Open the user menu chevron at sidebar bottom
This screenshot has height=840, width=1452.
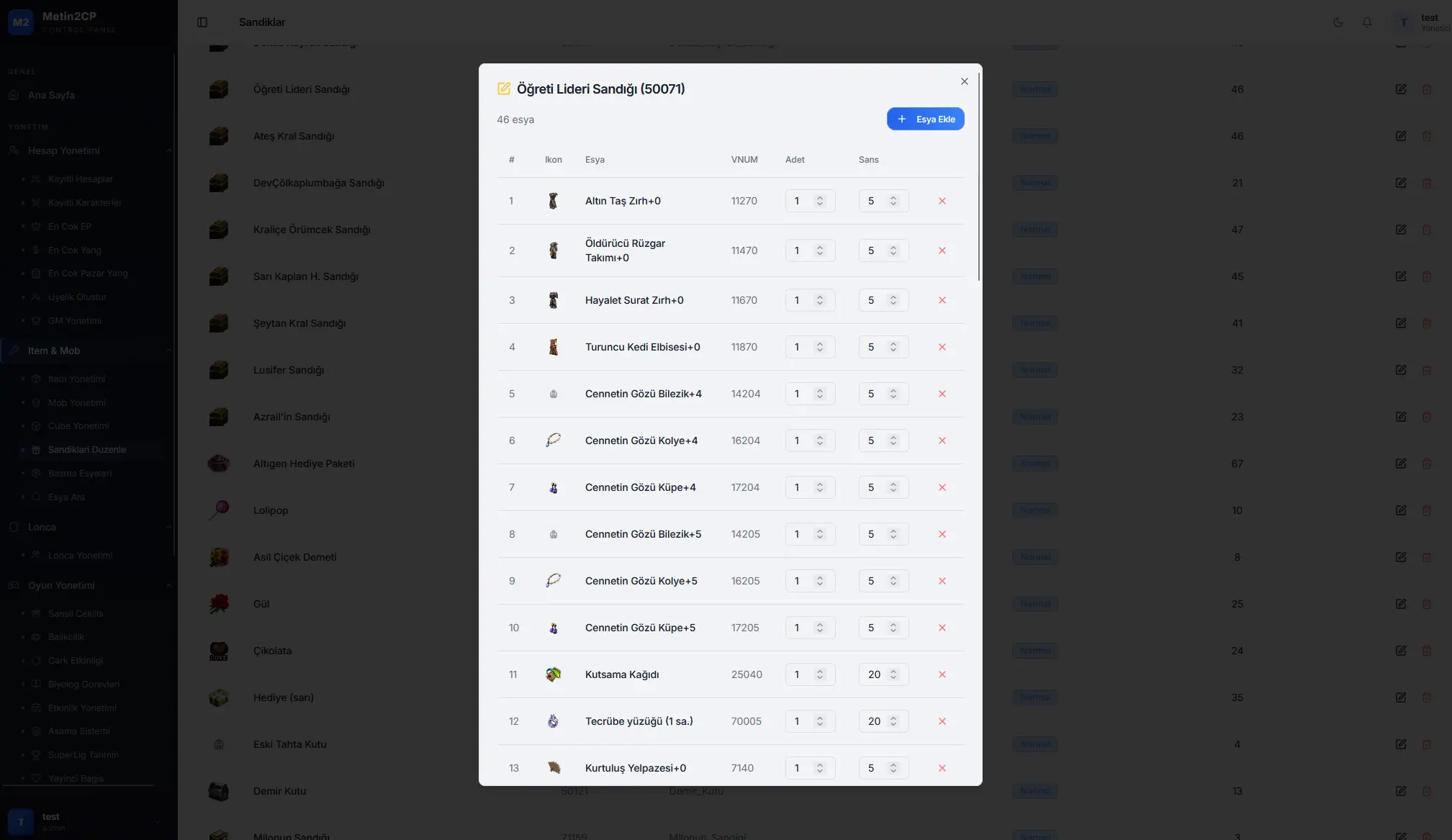pyautogui.click(x=157, y=822)
